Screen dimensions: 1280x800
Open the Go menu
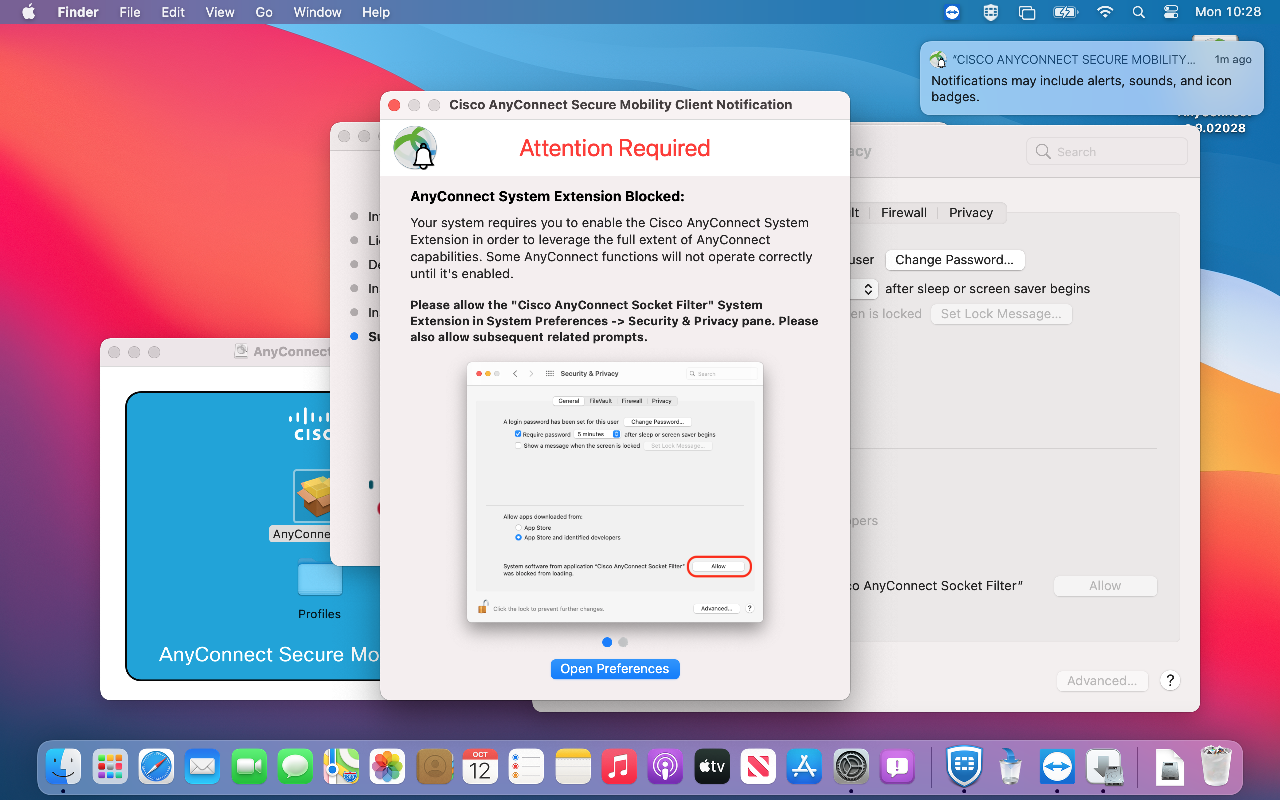(x=264, y=12)
